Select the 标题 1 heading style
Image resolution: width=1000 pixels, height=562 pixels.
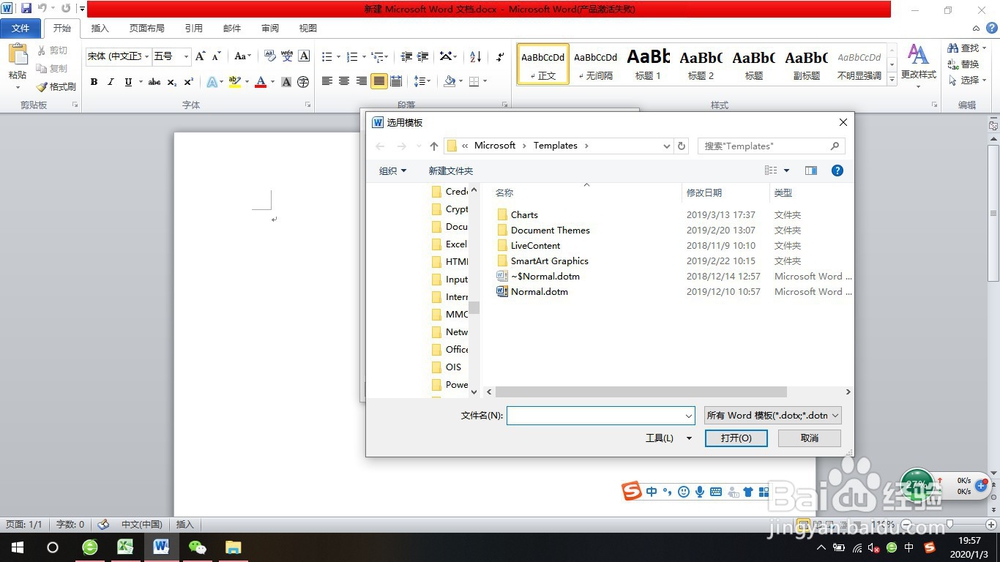coord(648,64)
